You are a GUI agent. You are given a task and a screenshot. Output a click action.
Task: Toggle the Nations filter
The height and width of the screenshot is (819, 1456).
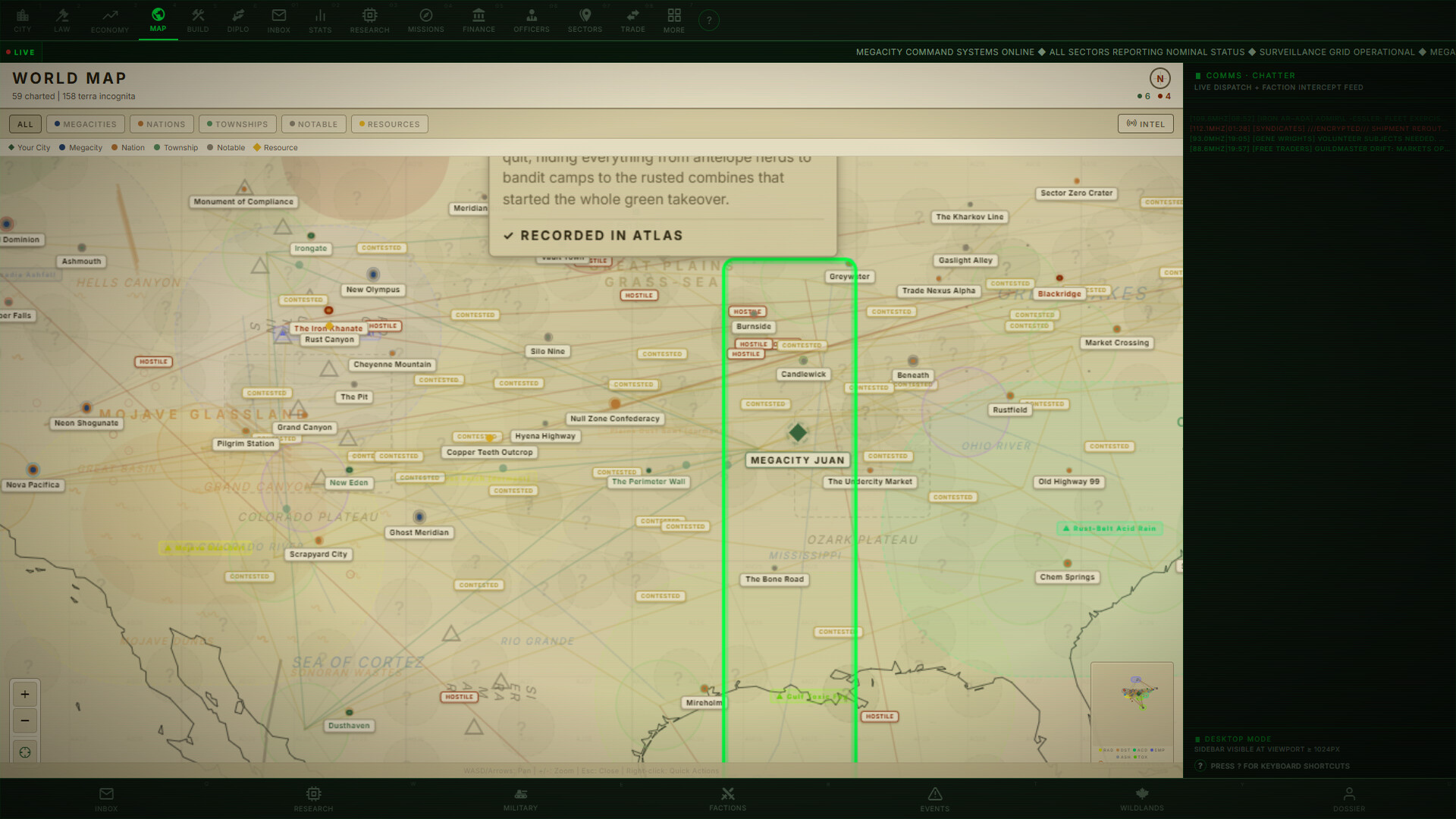click(162, 124)
